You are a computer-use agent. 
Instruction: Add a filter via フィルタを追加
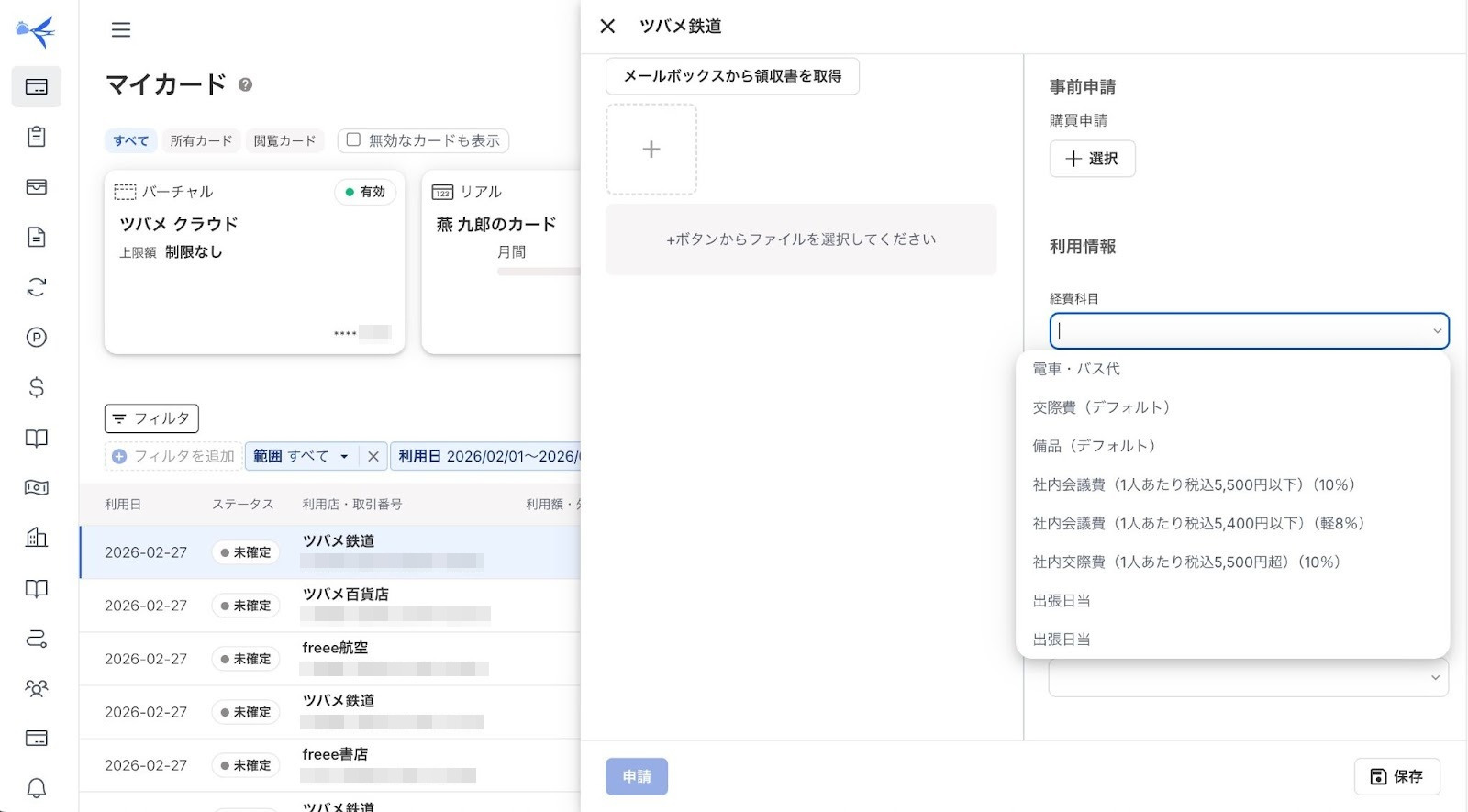click(173, 456)
